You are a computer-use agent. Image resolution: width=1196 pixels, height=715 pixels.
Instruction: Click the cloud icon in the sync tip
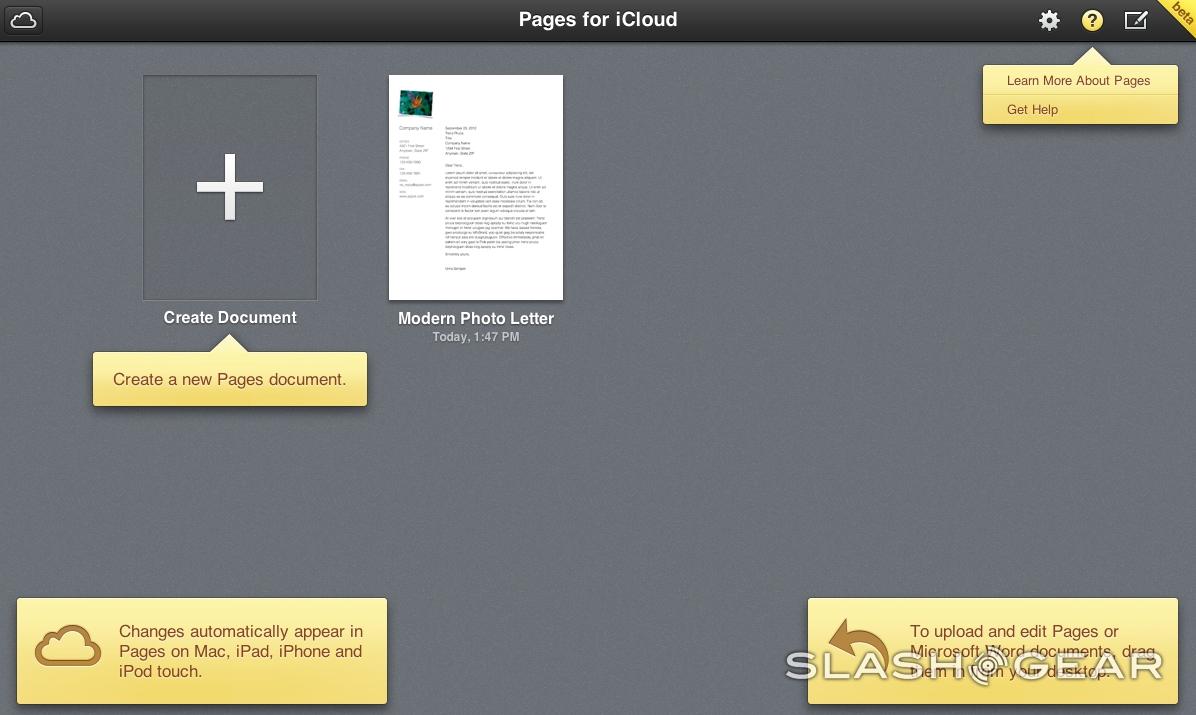[68, 645]
